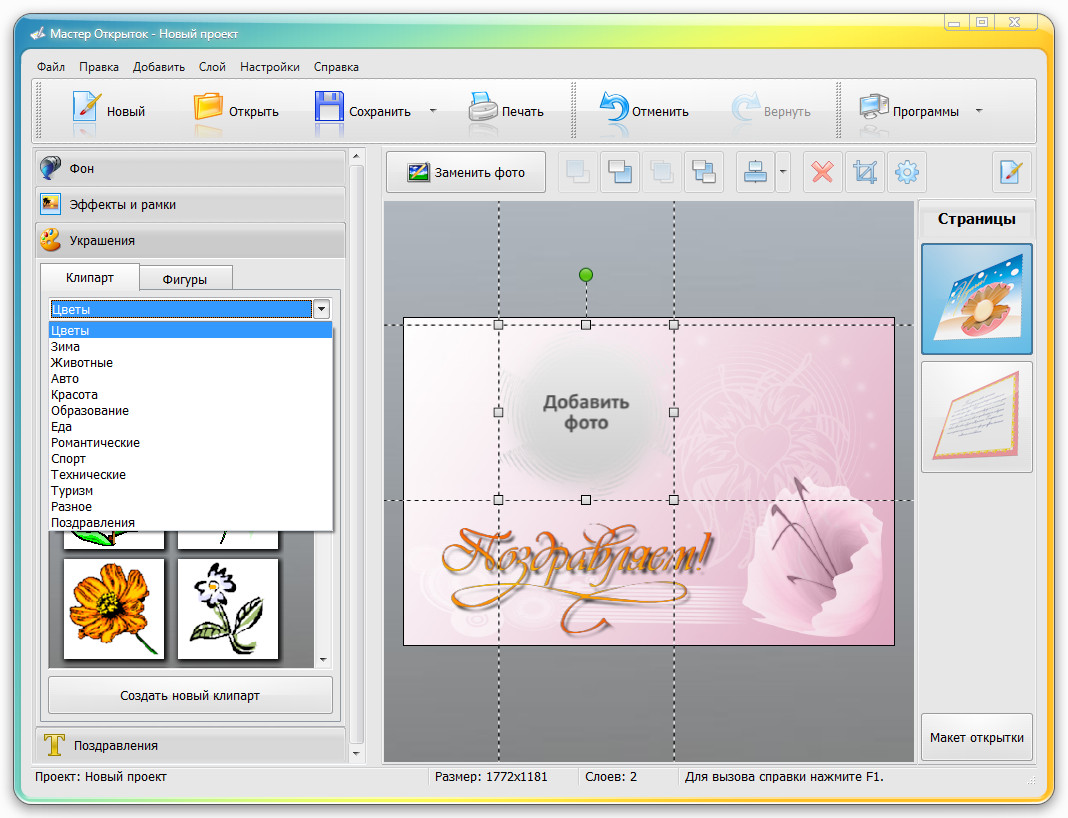The height and width of the screenshot is (818, 1068).
Task: Select the crop tool icon
Action: [x=864, y=172]
